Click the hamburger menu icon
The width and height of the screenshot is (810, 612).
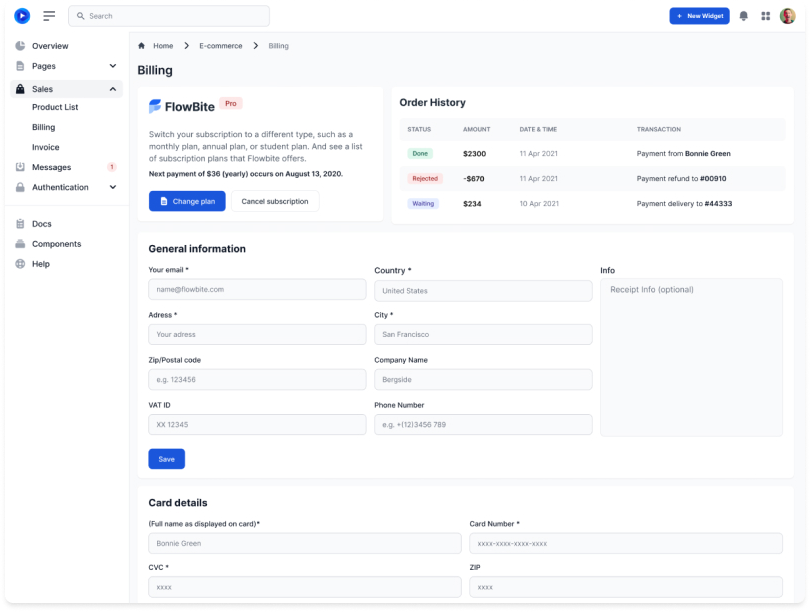pos(49,16)
